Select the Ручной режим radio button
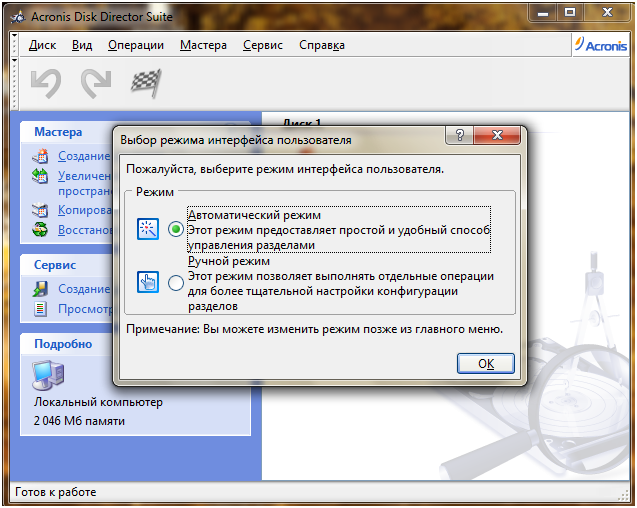637x508 pixels. pos(176,283)
